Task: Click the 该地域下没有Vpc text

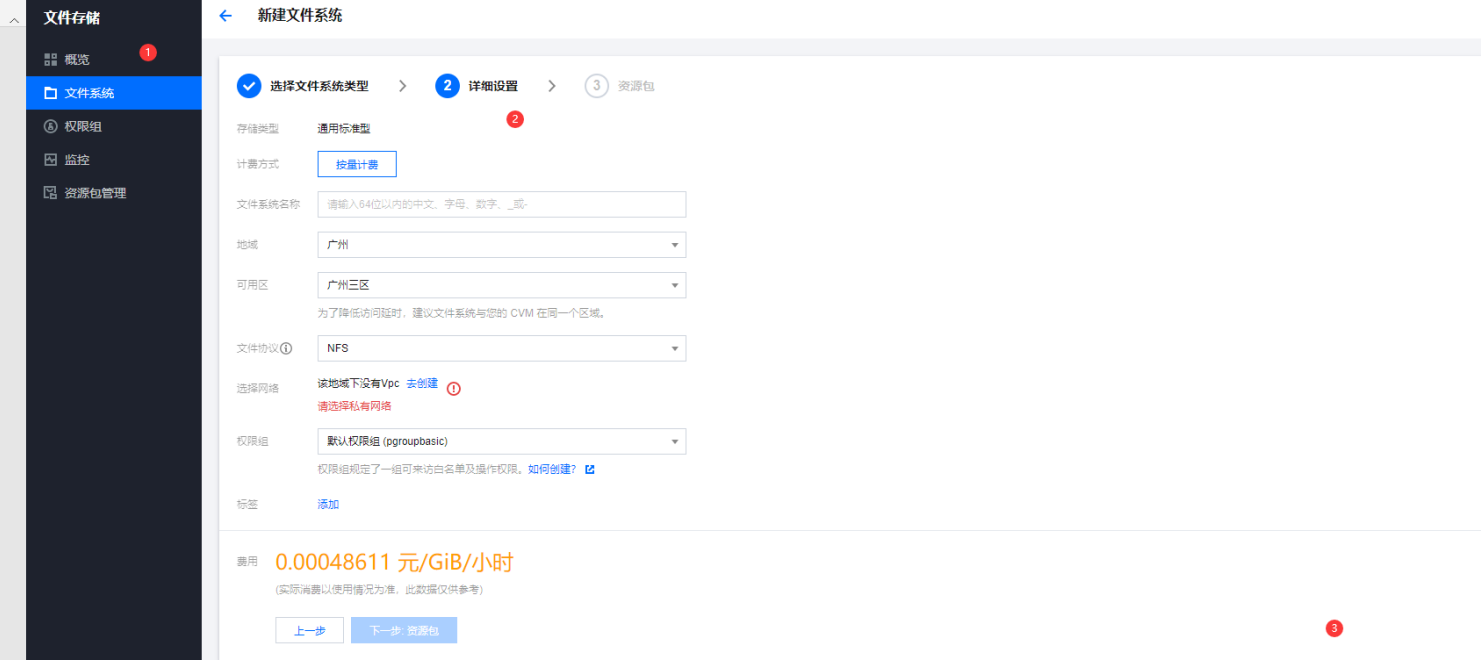Action: (358, 384)
